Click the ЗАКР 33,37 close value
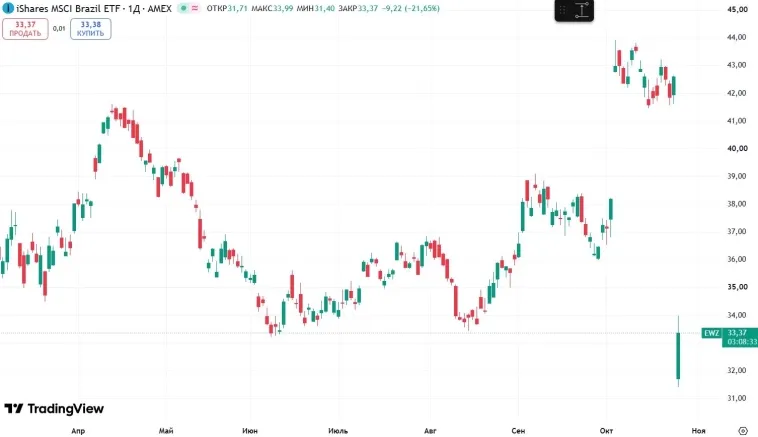This screenshot has width=758, height=437. pos(358,8)
